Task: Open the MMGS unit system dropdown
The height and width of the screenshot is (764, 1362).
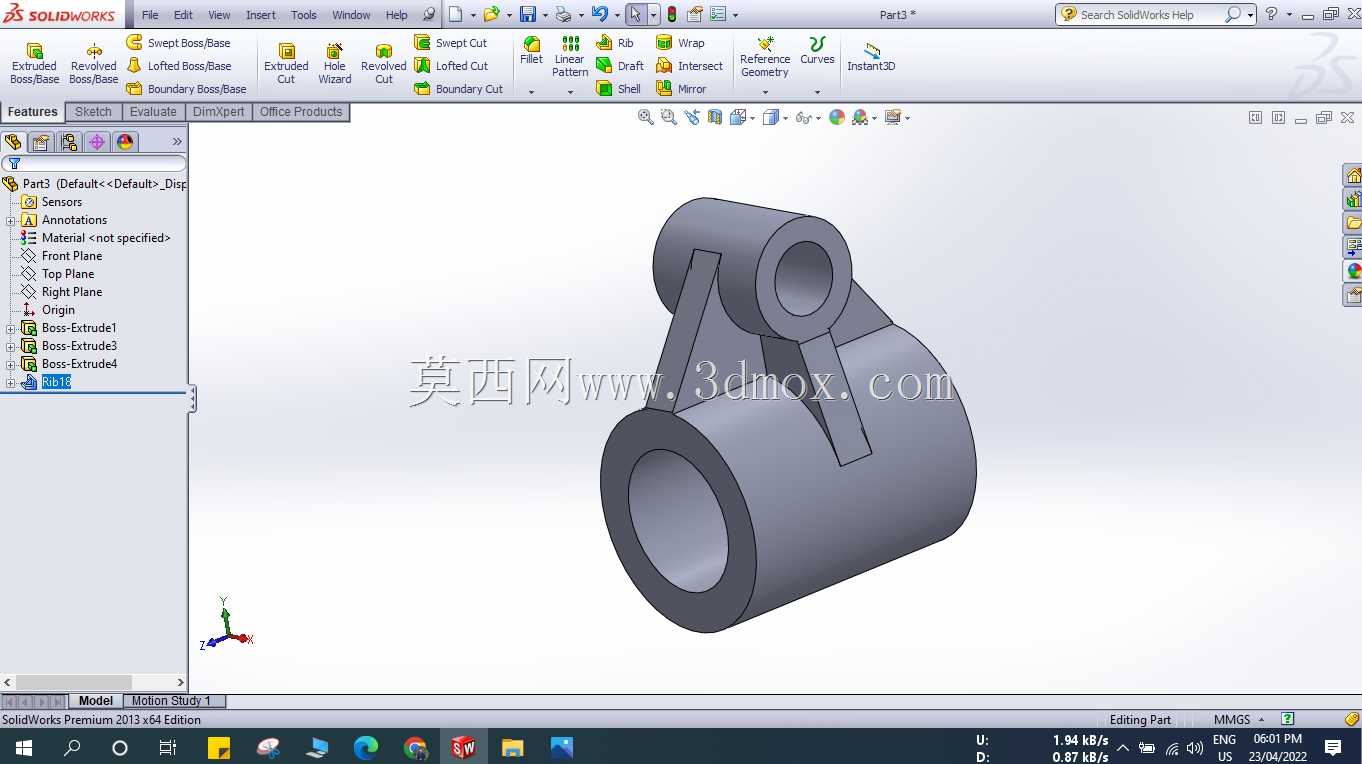Action: tap(1239, 719)
